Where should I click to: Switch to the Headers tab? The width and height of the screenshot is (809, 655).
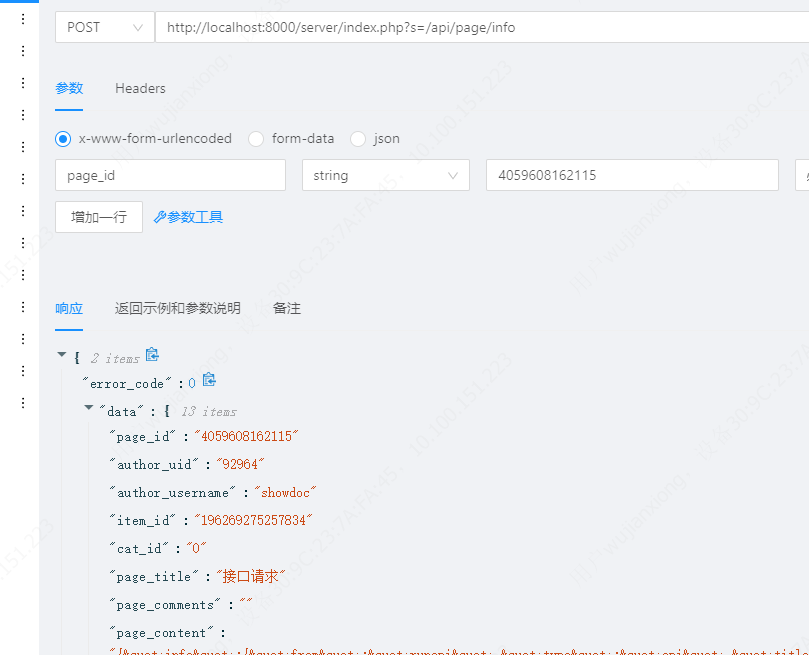[140, 88]
